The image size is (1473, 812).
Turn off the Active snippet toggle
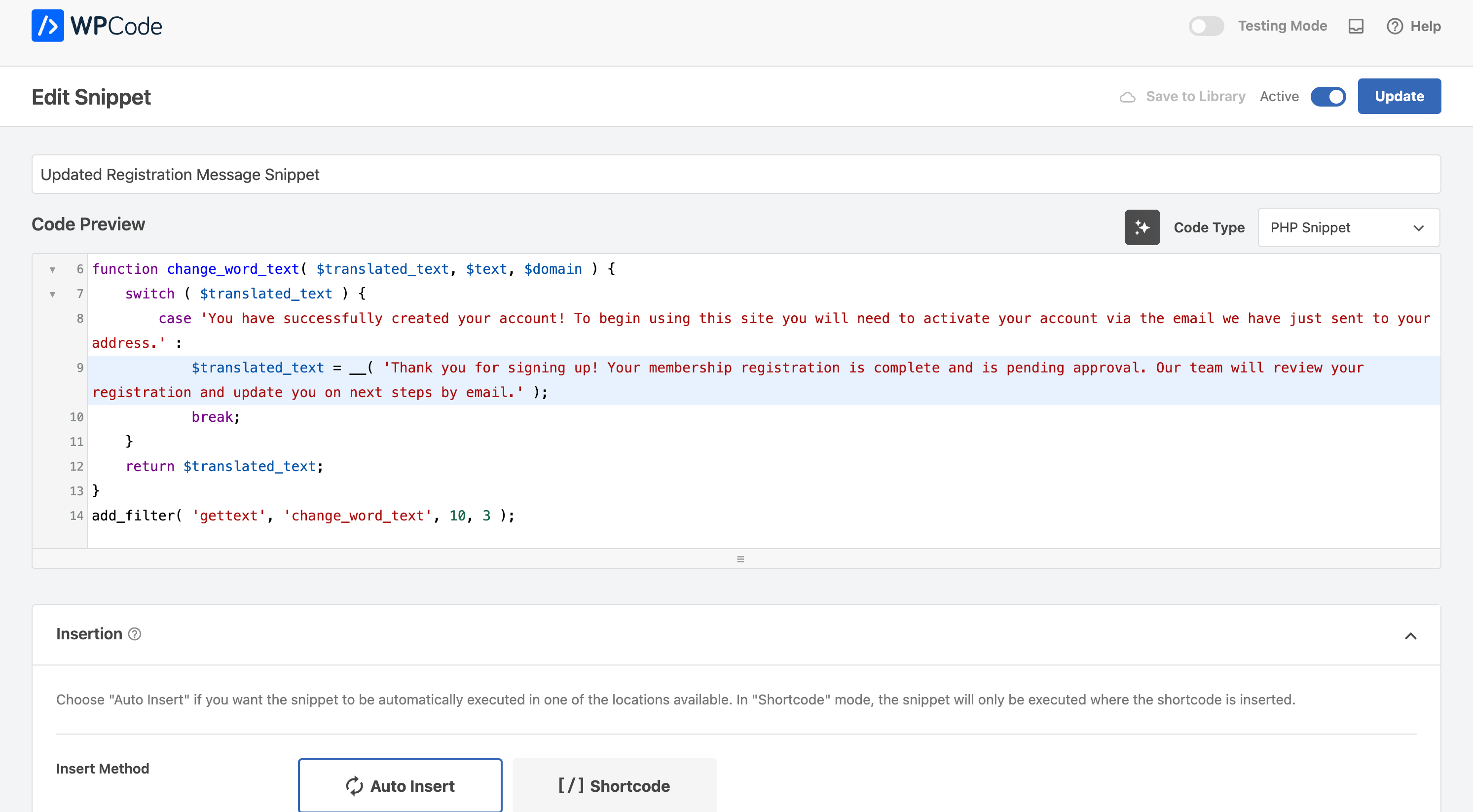tap(1328, 97)
